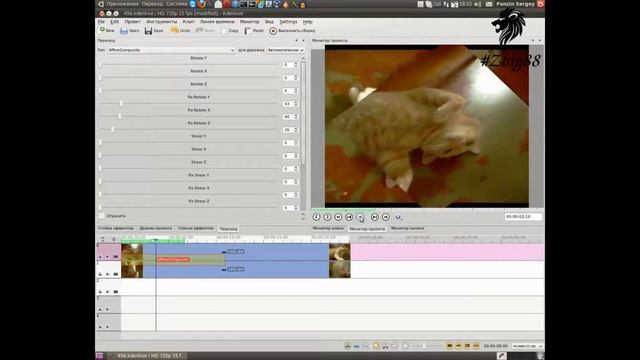This screenshot has height=360, width=640.
Task: Open the Линия времени menu
Action: (x=217, y=22)
